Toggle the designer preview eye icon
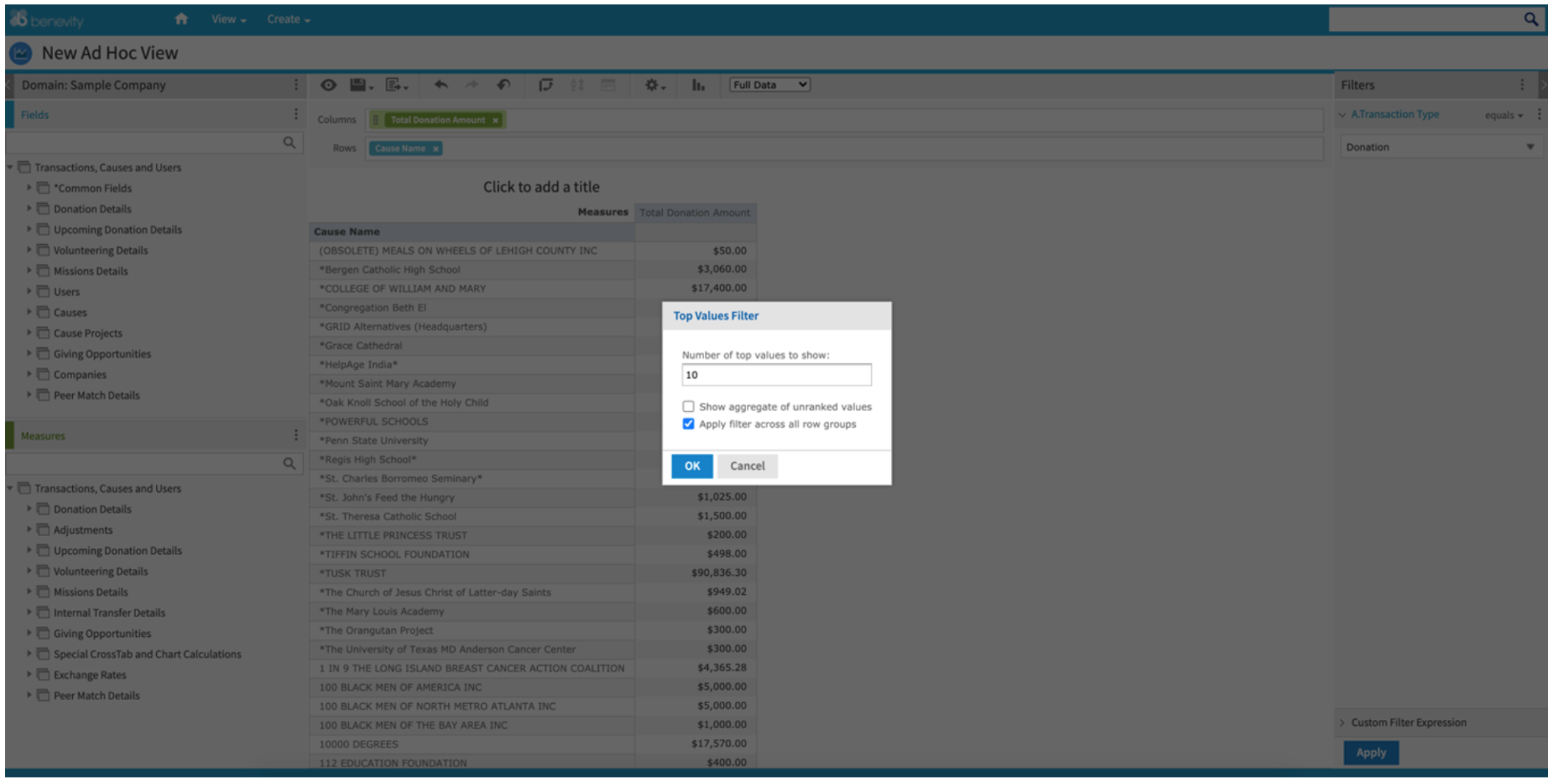This screenshot has width=1554, height=784. 329,85
